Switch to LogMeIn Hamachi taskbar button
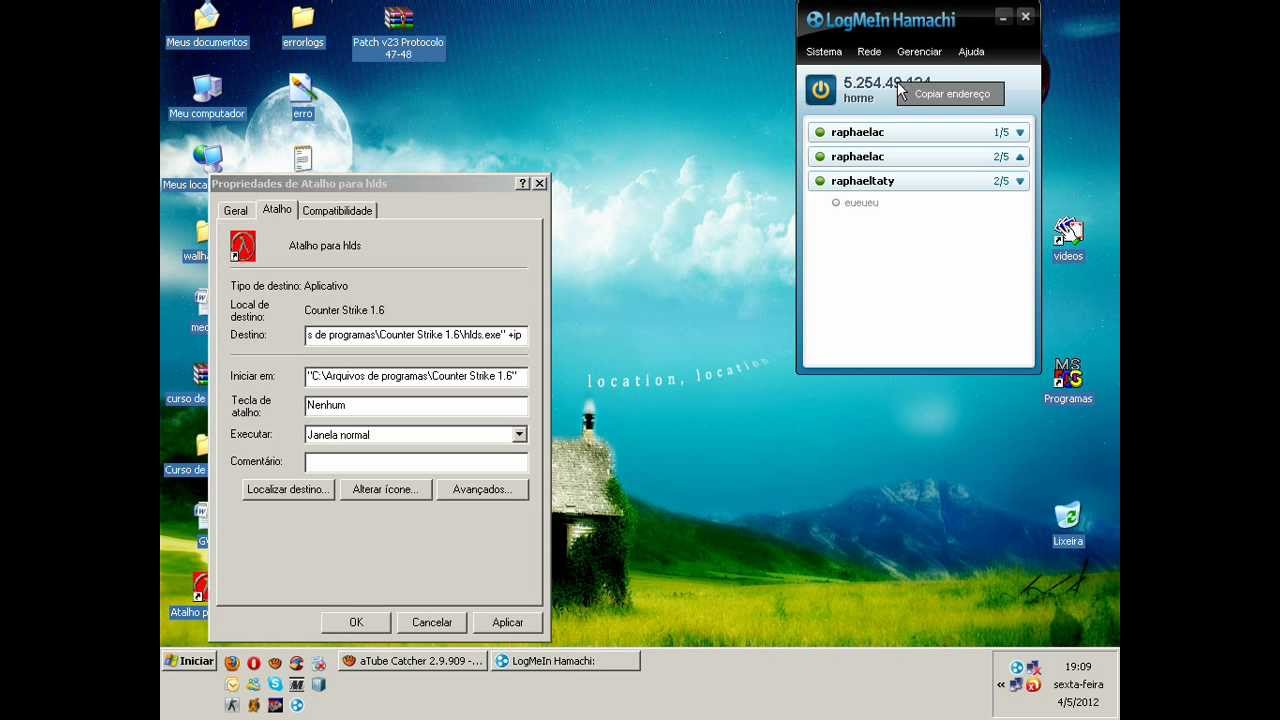The height and width of the screenshot is (720, 1280). 565,661
